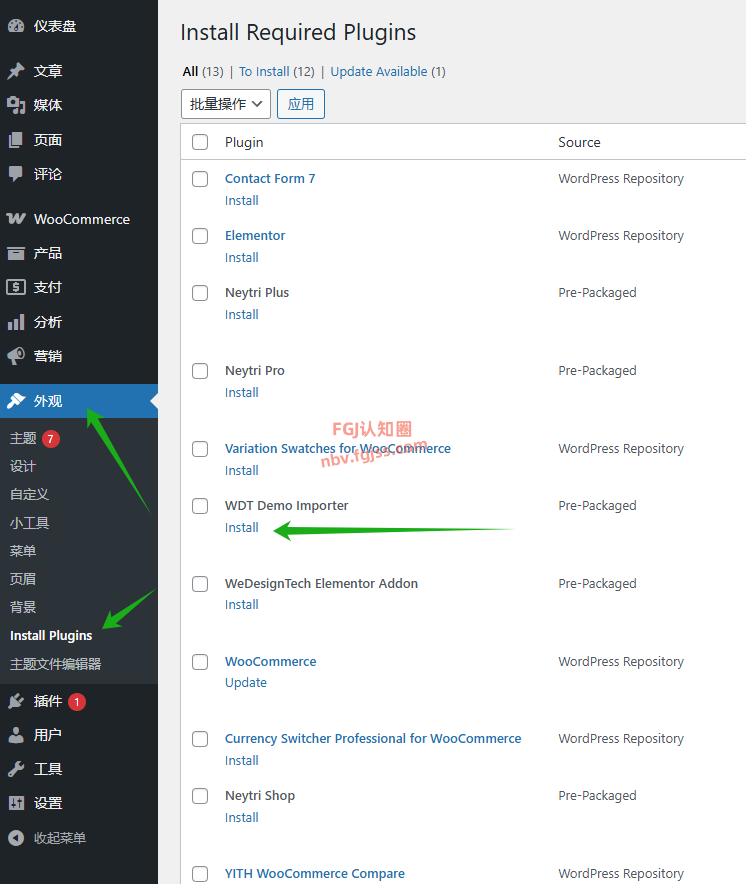Check the Elementor plugin checkbox
This screenshot has height=884, width=746.
tap(200, 236)
